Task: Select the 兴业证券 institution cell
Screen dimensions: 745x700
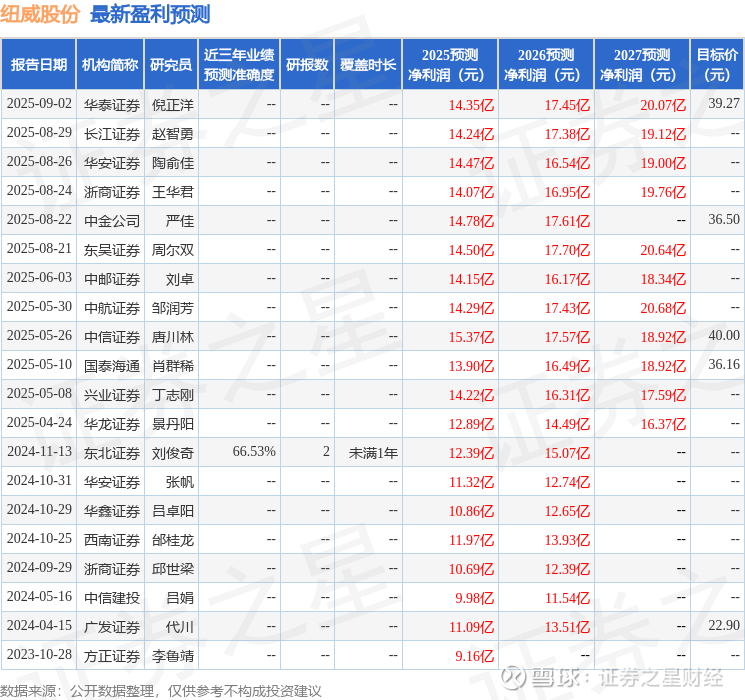Action: [112, 395]
